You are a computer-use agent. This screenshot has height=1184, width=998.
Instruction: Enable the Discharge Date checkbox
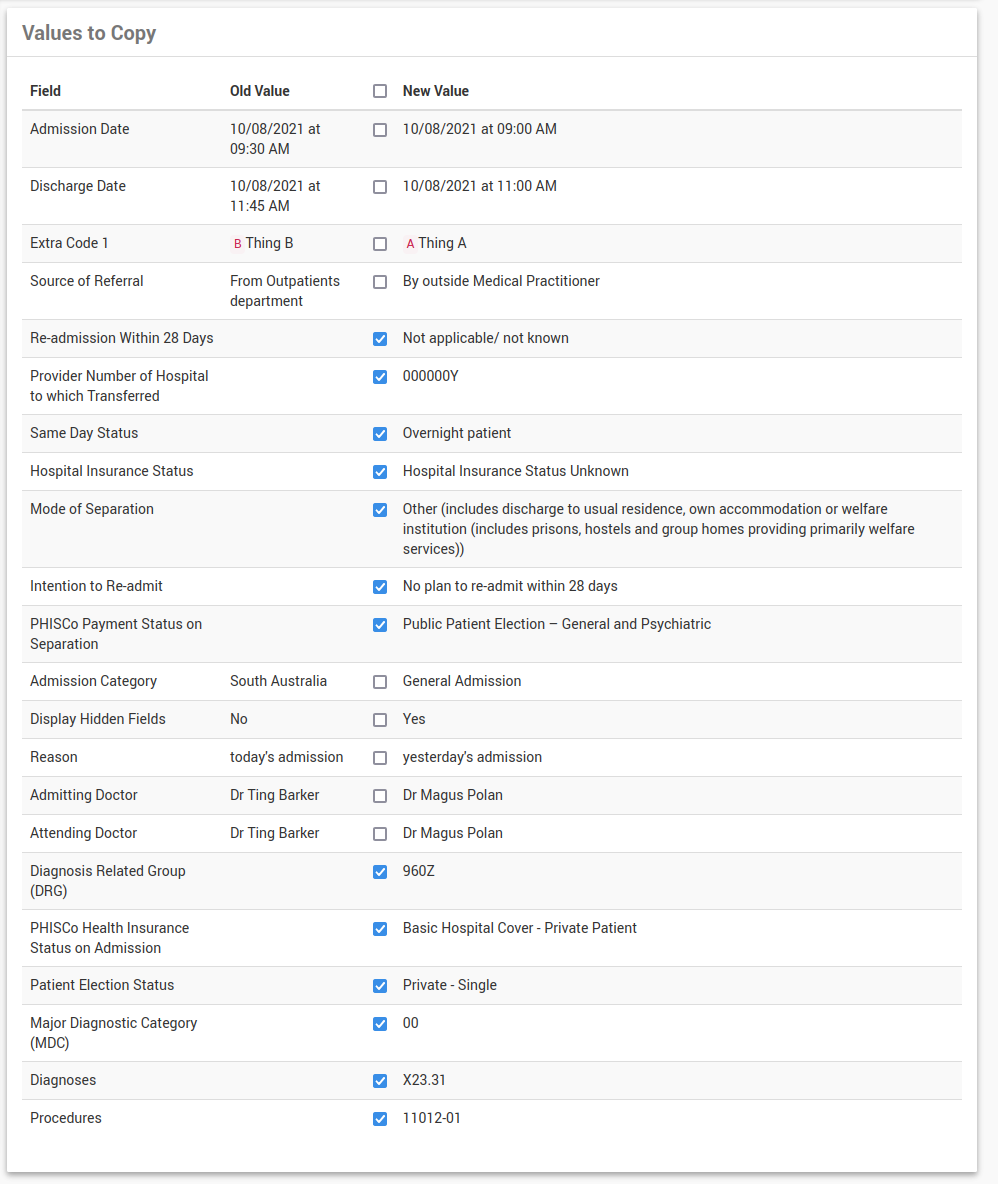(380, 187)
